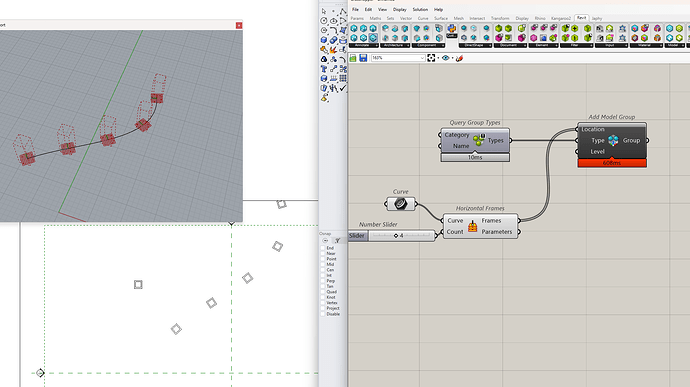Enable the Int osnap checkbox

click(x=323, y=276)
